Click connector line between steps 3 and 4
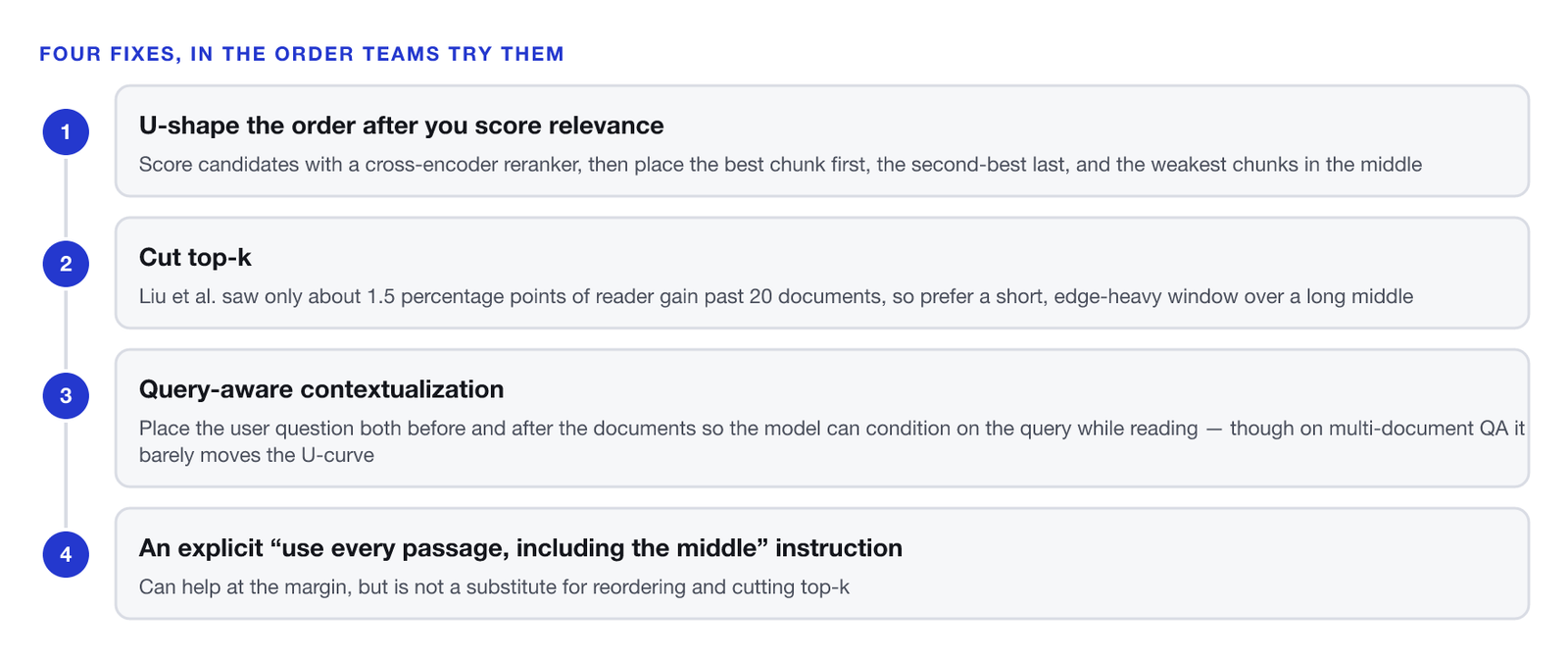Screen dimensions: 1568x658 (66, 475)
